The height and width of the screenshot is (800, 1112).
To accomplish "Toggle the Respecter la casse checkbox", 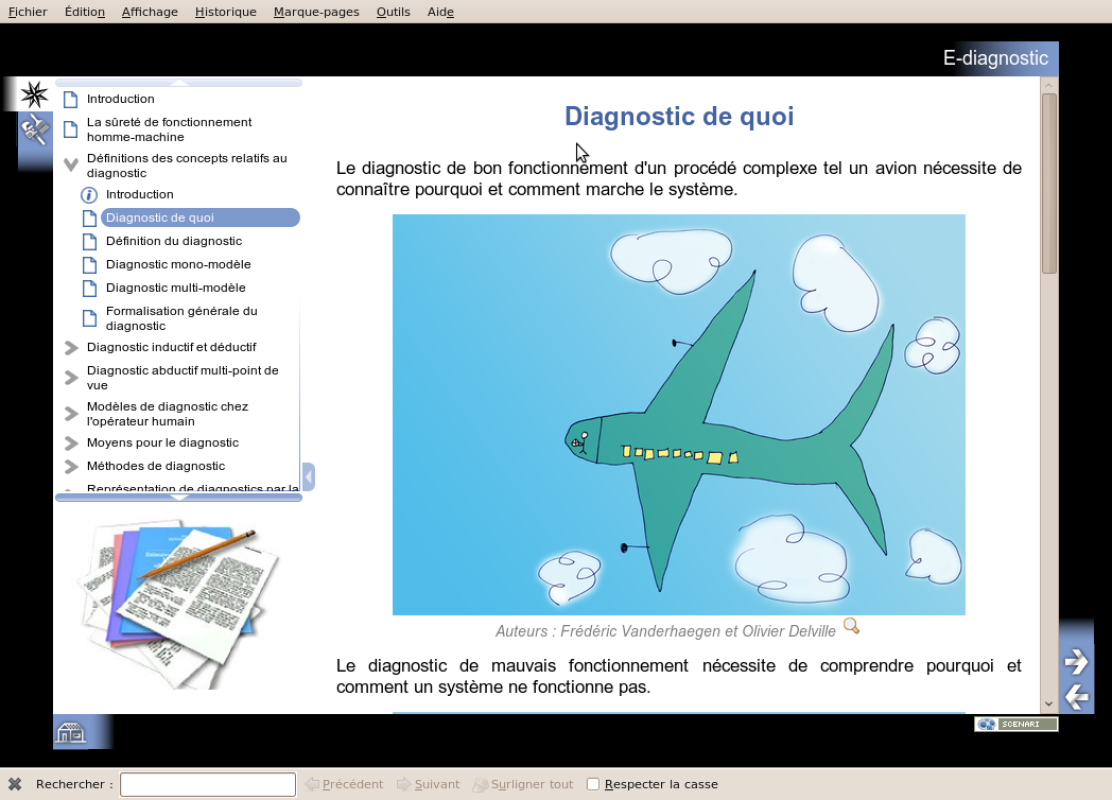I will 593,784.
